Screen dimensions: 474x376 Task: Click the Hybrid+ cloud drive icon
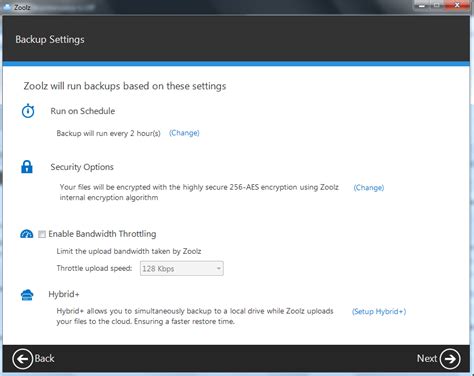pyautogui.click(x=27, y=295)
